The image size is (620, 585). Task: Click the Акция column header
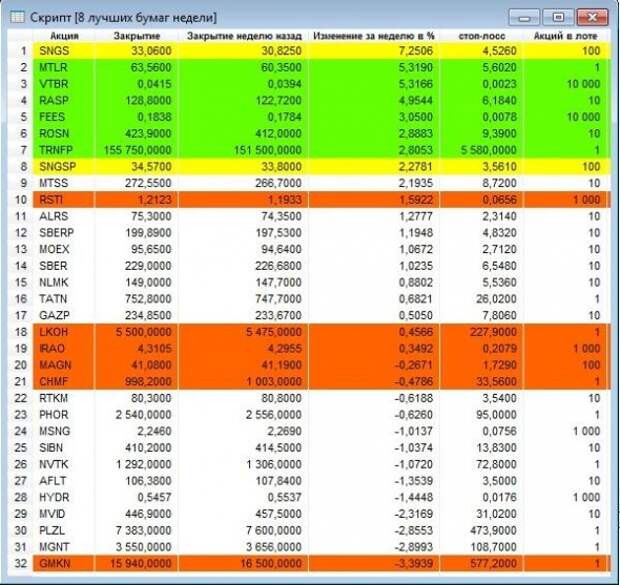[x=64, y=36]
